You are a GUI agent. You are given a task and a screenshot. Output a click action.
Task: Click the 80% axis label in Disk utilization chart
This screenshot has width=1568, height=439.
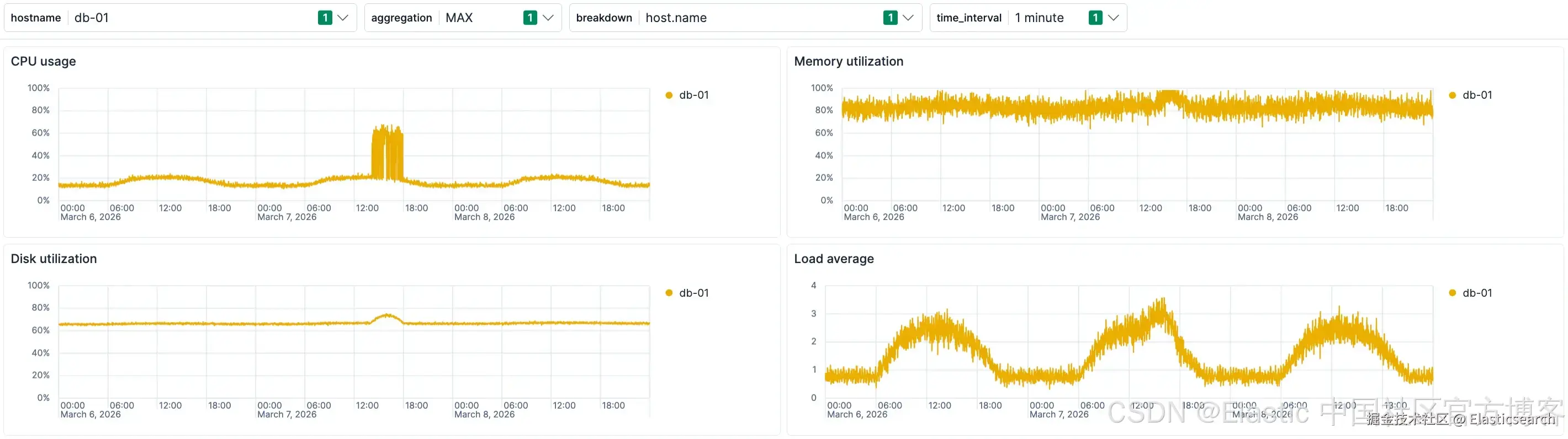click(x=41, y=308)
